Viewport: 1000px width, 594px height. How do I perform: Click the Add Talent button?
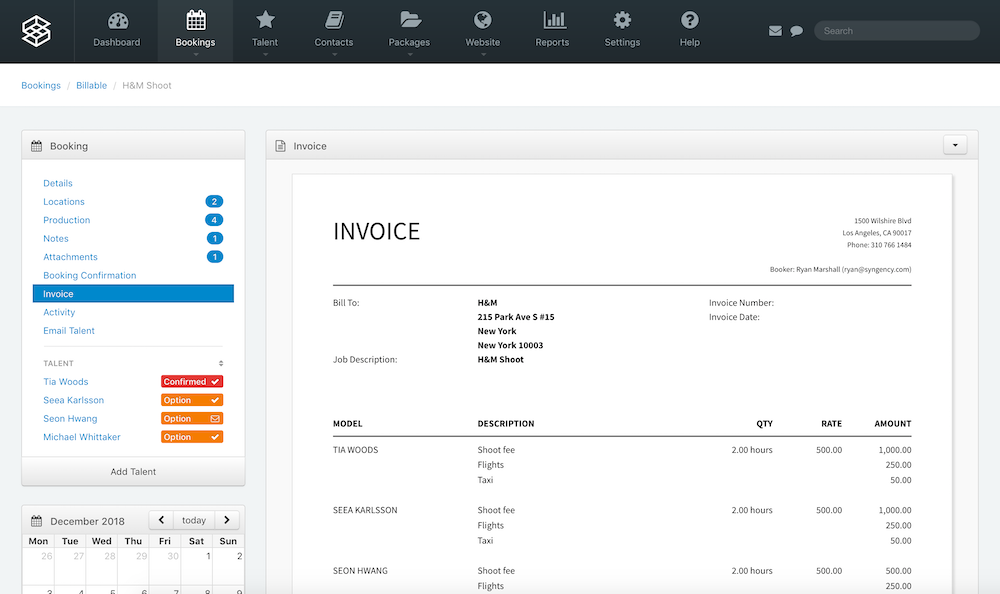tap(133, 471)
